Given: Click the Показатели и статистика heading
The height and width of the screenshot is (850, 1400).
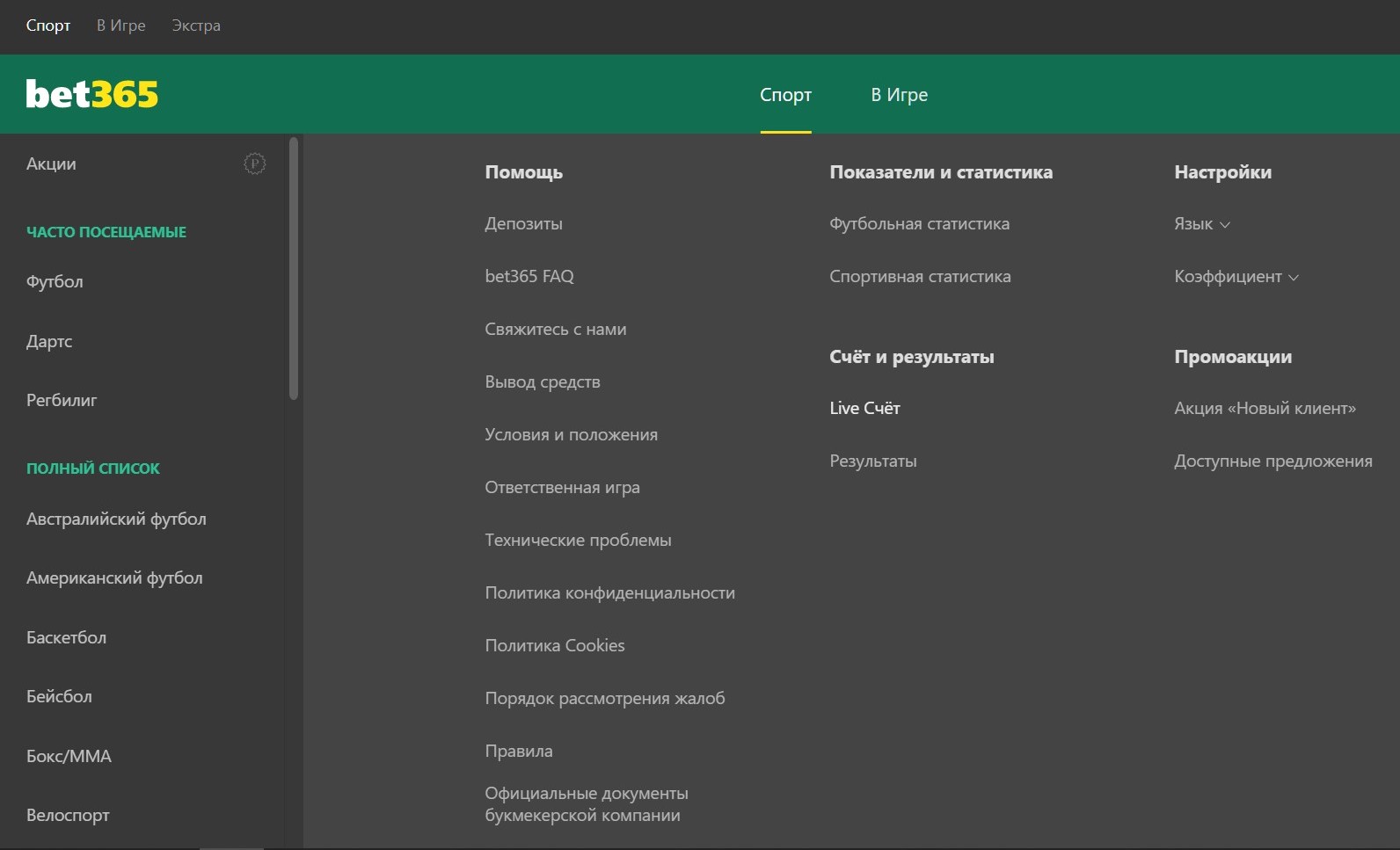Looking at the screenshot, I should (941, 172).
